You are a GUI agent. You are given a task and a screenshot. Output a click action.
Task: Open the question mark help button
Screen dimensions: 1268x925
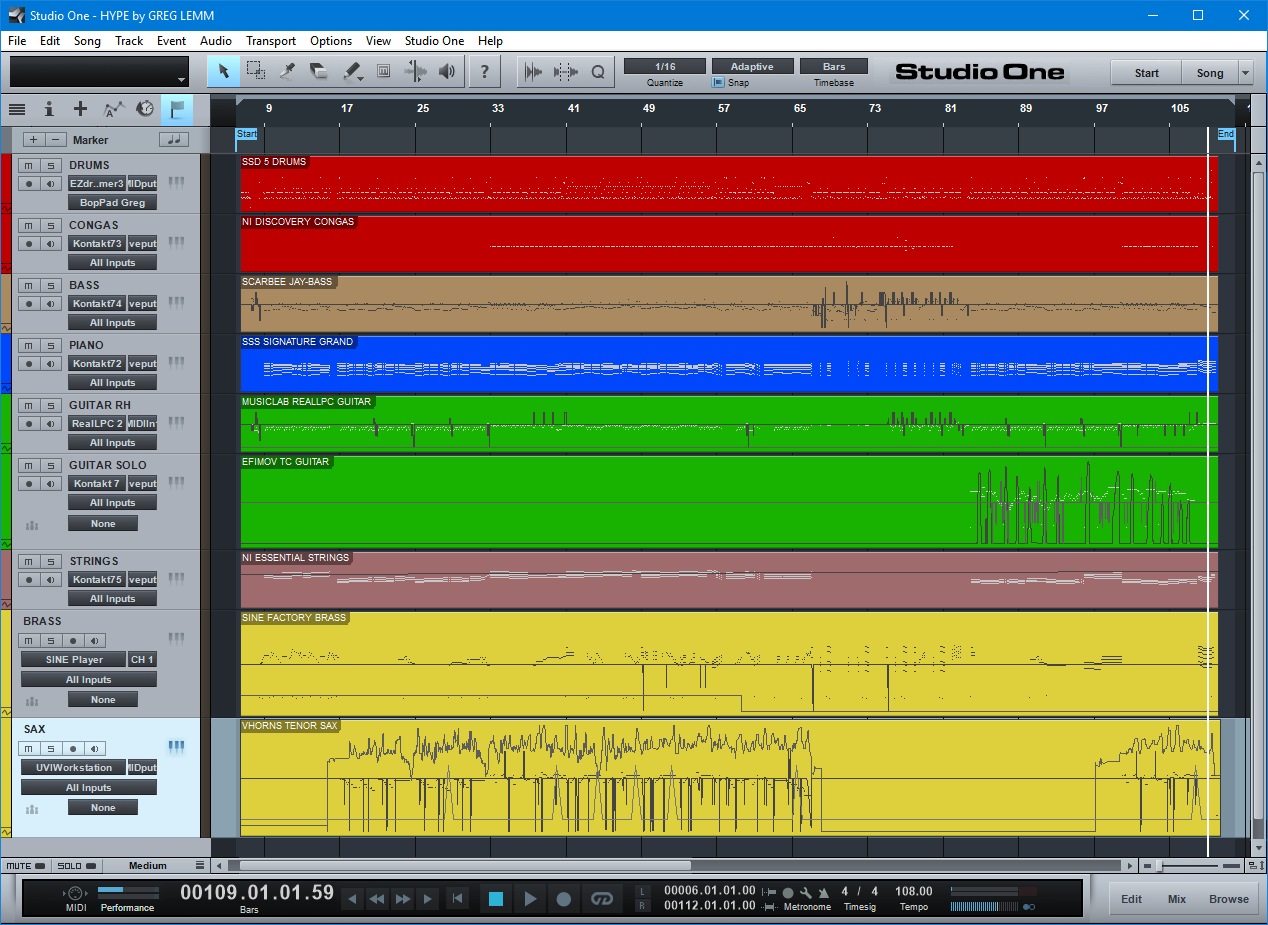(x=485, y=72)
